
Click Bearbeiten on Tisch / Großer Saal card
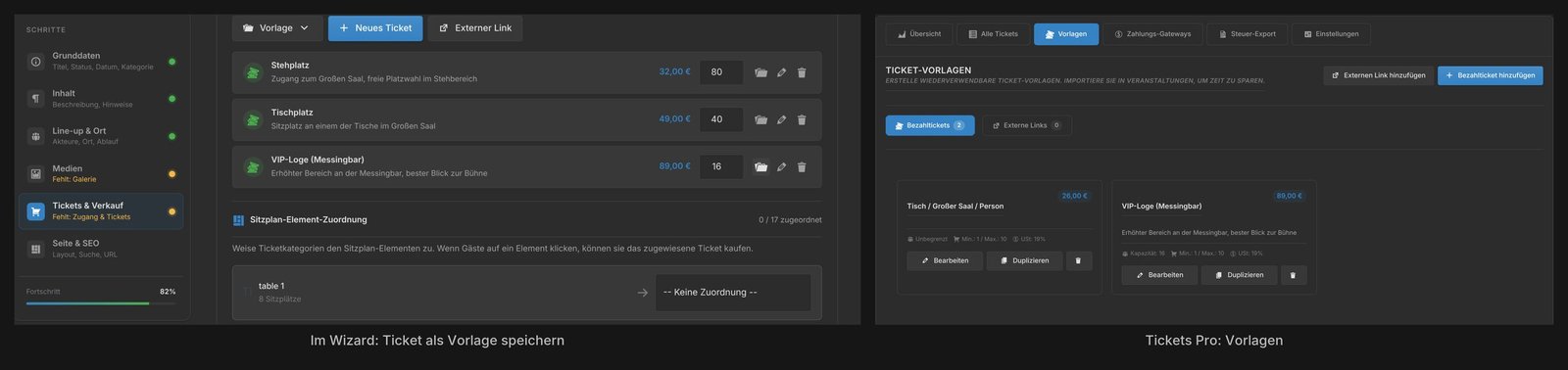[x=945, y=260]
